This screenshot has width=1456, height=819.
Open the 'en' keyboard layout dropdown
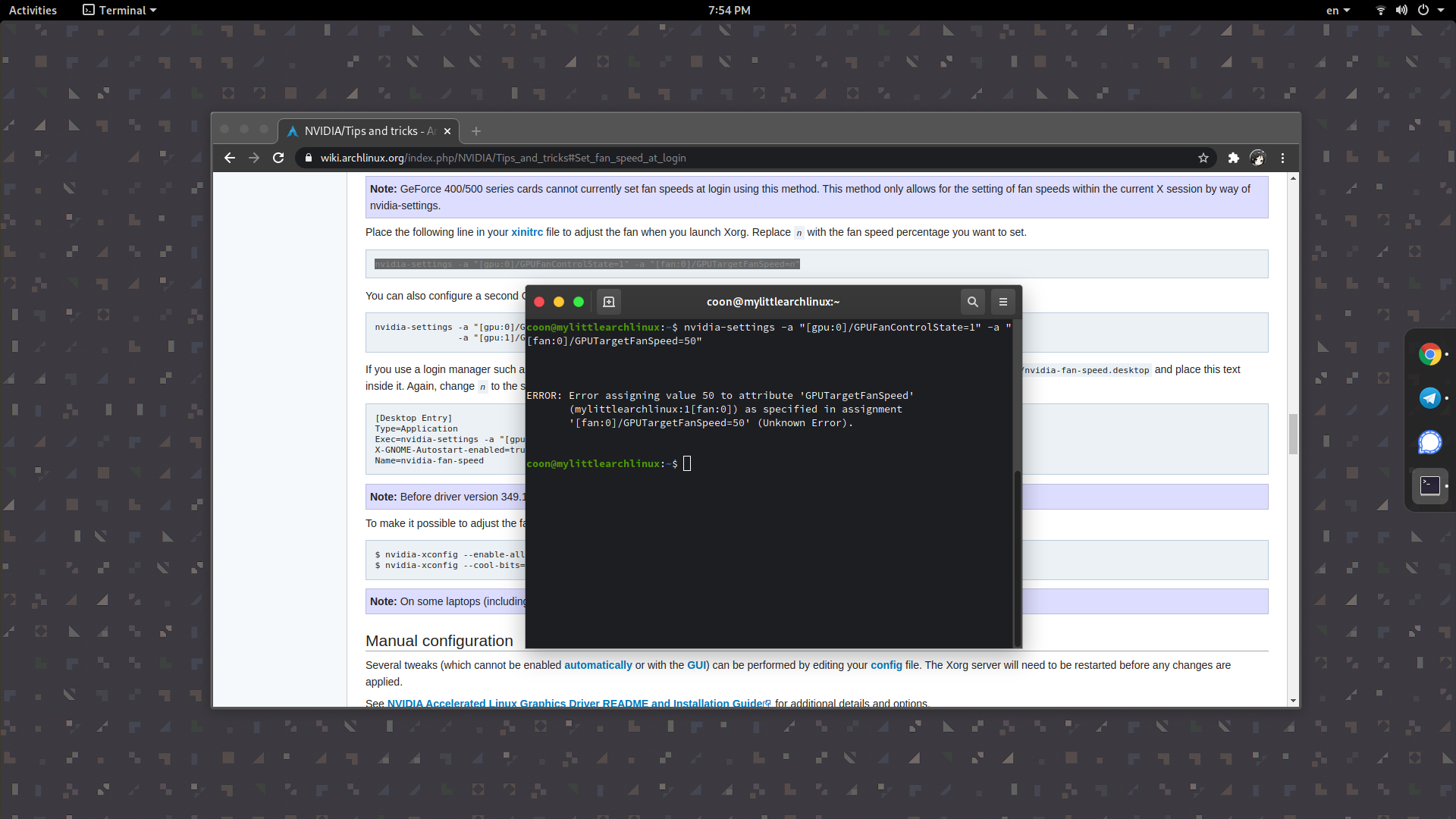coord(1338,10)
